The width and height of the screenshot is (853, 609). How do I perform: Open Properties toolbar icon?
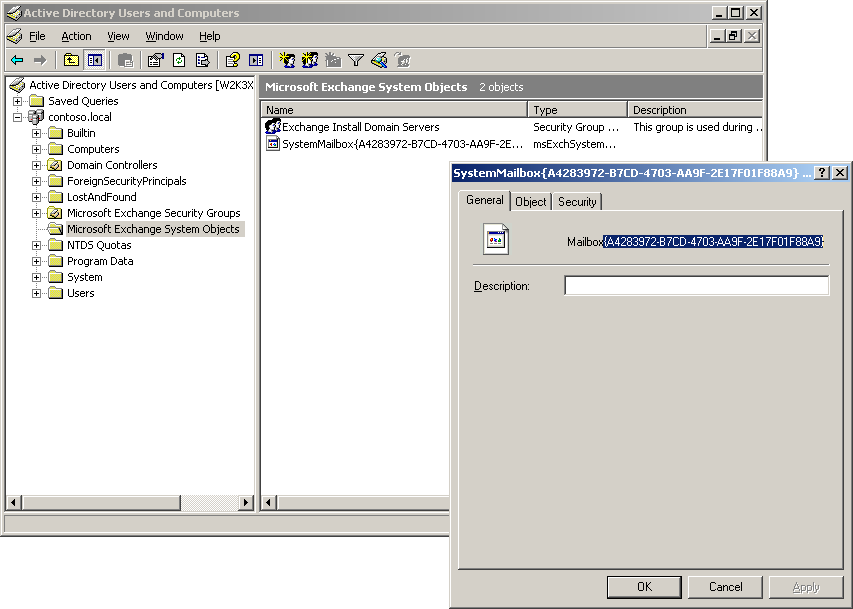156,60
